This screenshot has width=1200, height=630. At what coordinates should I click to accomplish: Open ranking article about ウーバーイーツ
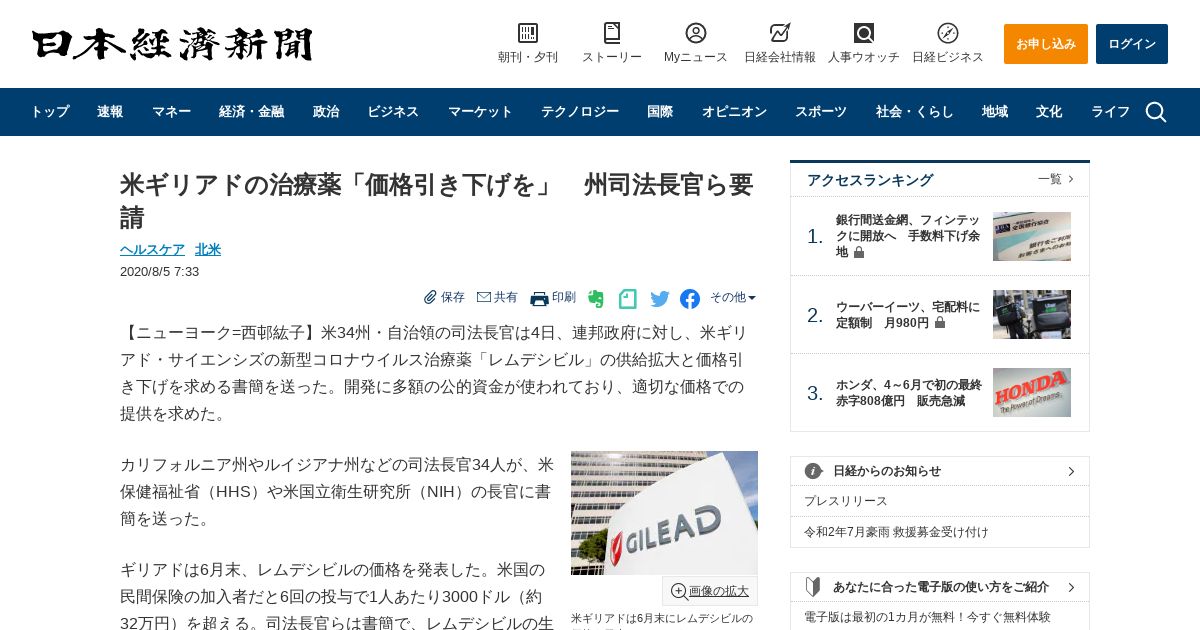tap(908, 315)
